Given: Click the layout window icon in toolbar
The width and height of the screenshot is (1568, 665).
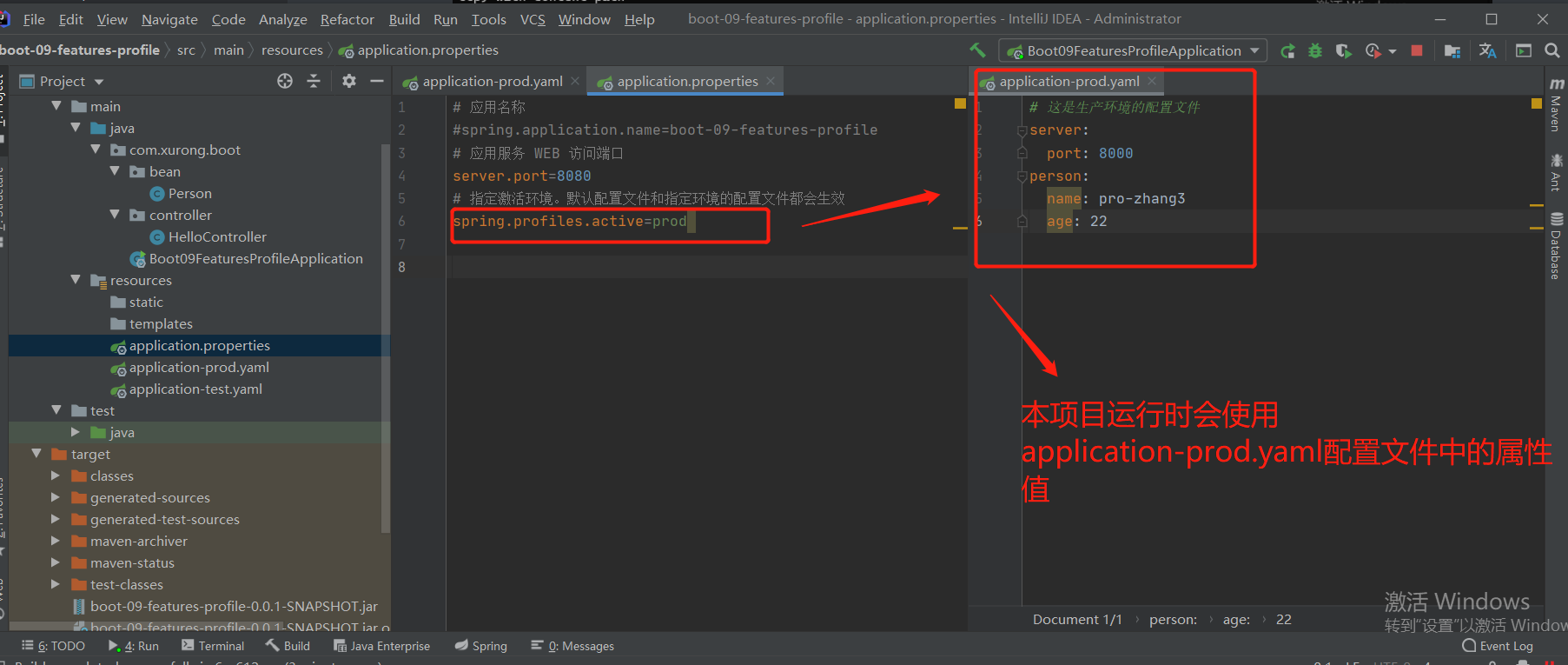Looking at the screenshot, I should point(1524,51).
